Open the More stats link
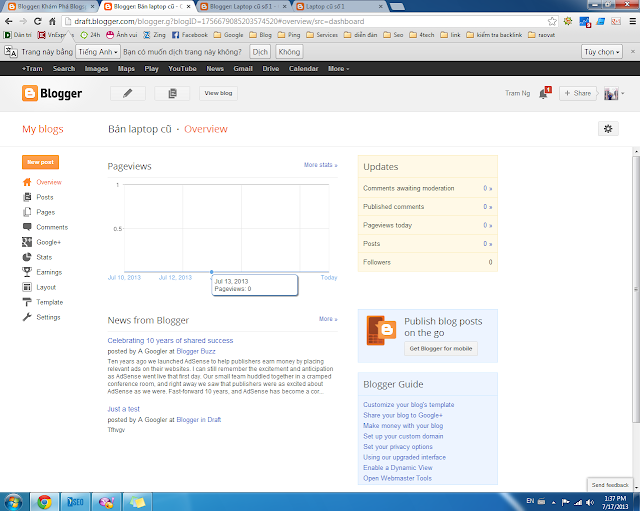Screen dimensions: 640x511 click(x=320, y=165)
